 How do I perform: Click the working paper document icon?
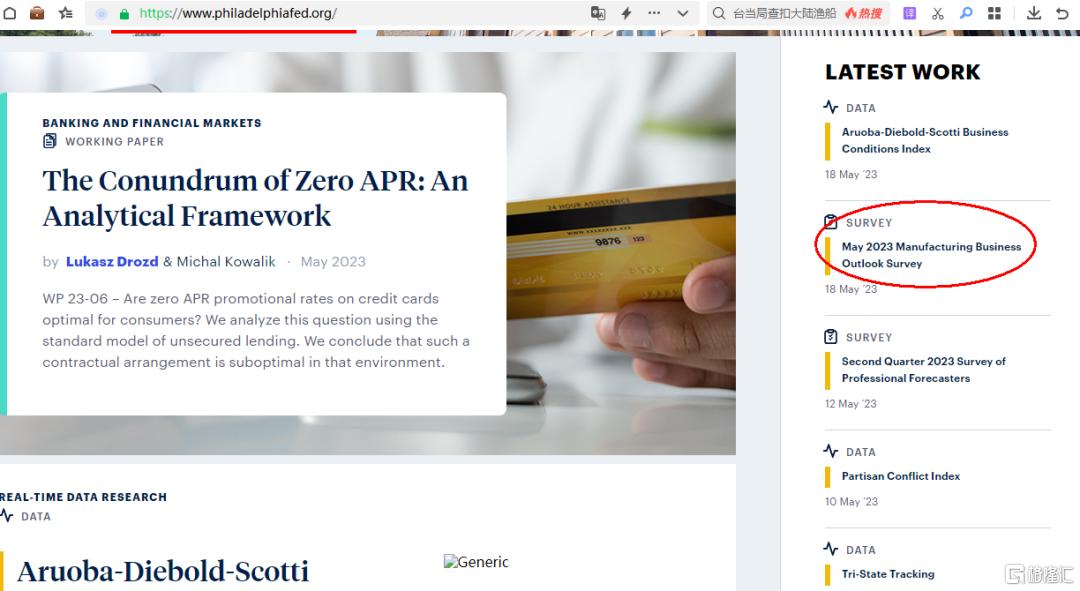(50, 141)
